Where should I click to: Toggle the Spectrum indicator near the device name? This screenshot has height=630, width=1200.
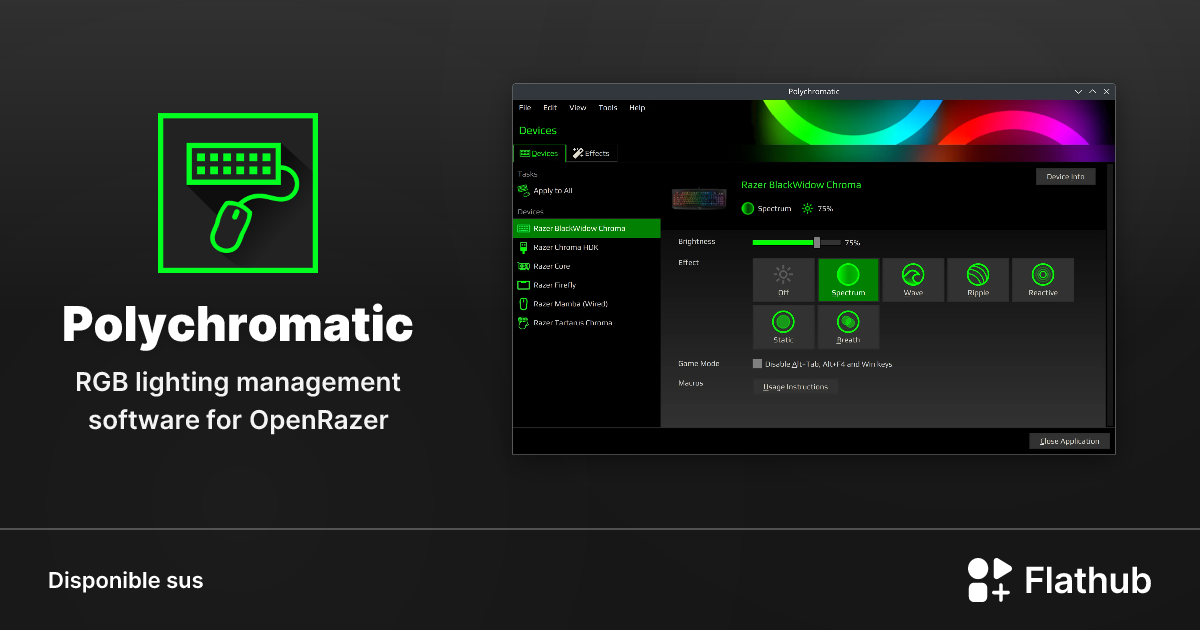tap(749, 209)
